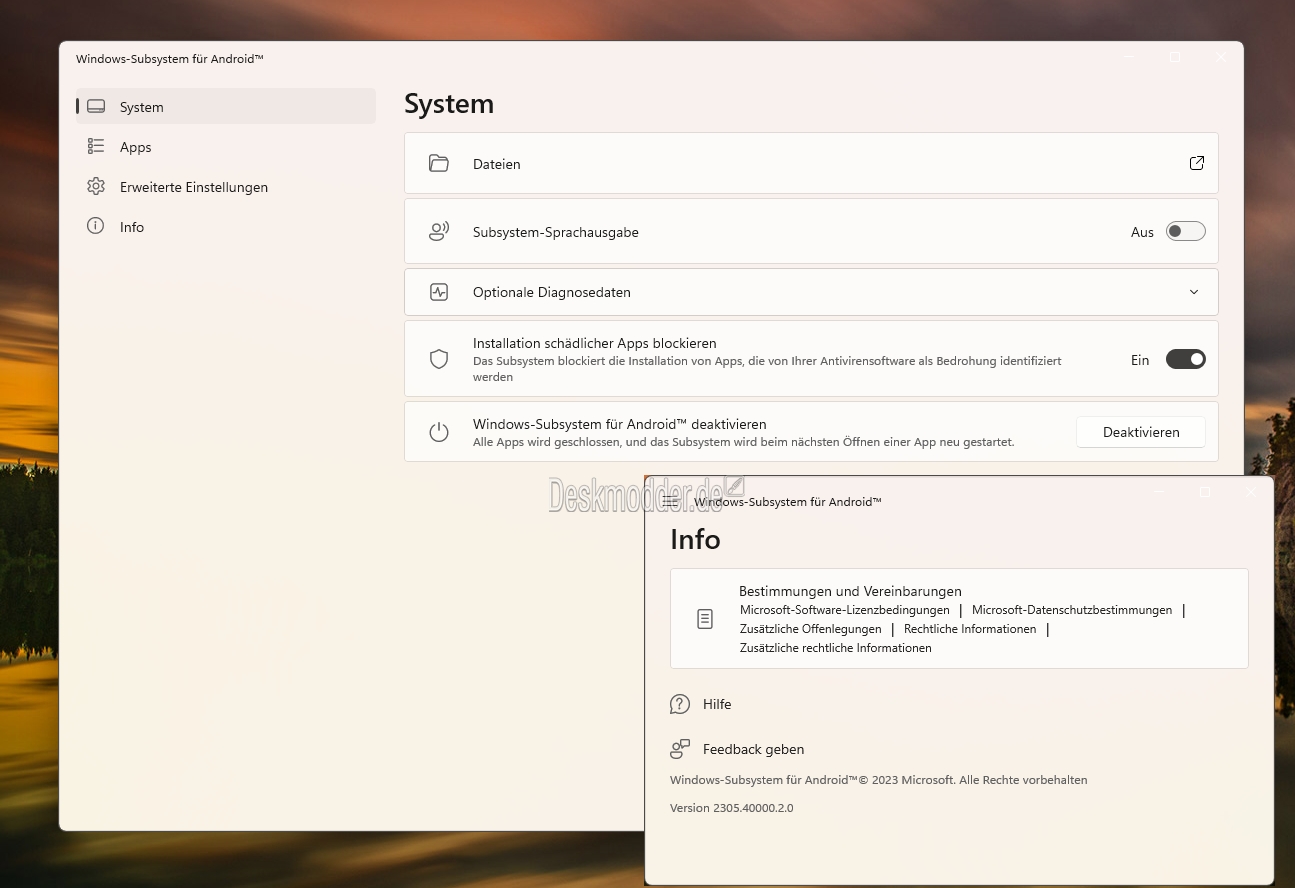Open the Feedback geben link
This screenshot has height=888, width=1295.
(753, 749)
